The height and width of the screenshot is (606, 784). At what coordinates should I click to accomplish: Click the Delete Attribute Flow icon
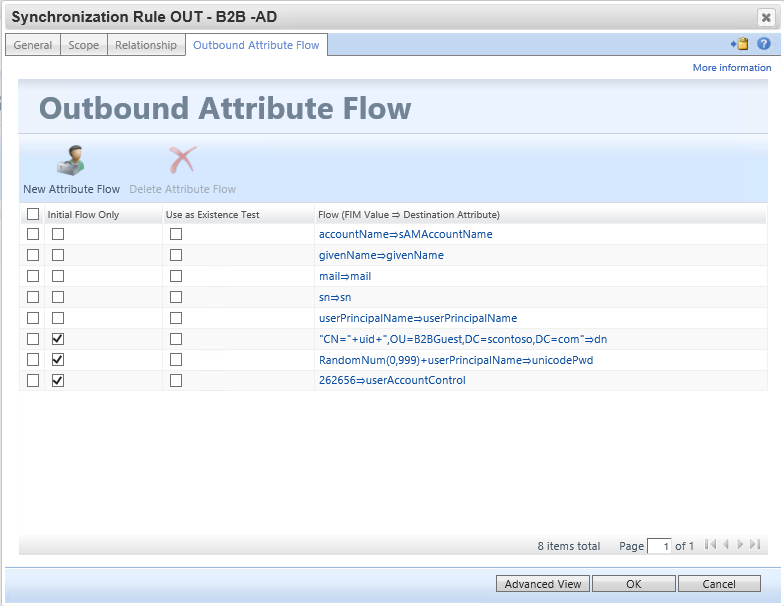[182, 160]
